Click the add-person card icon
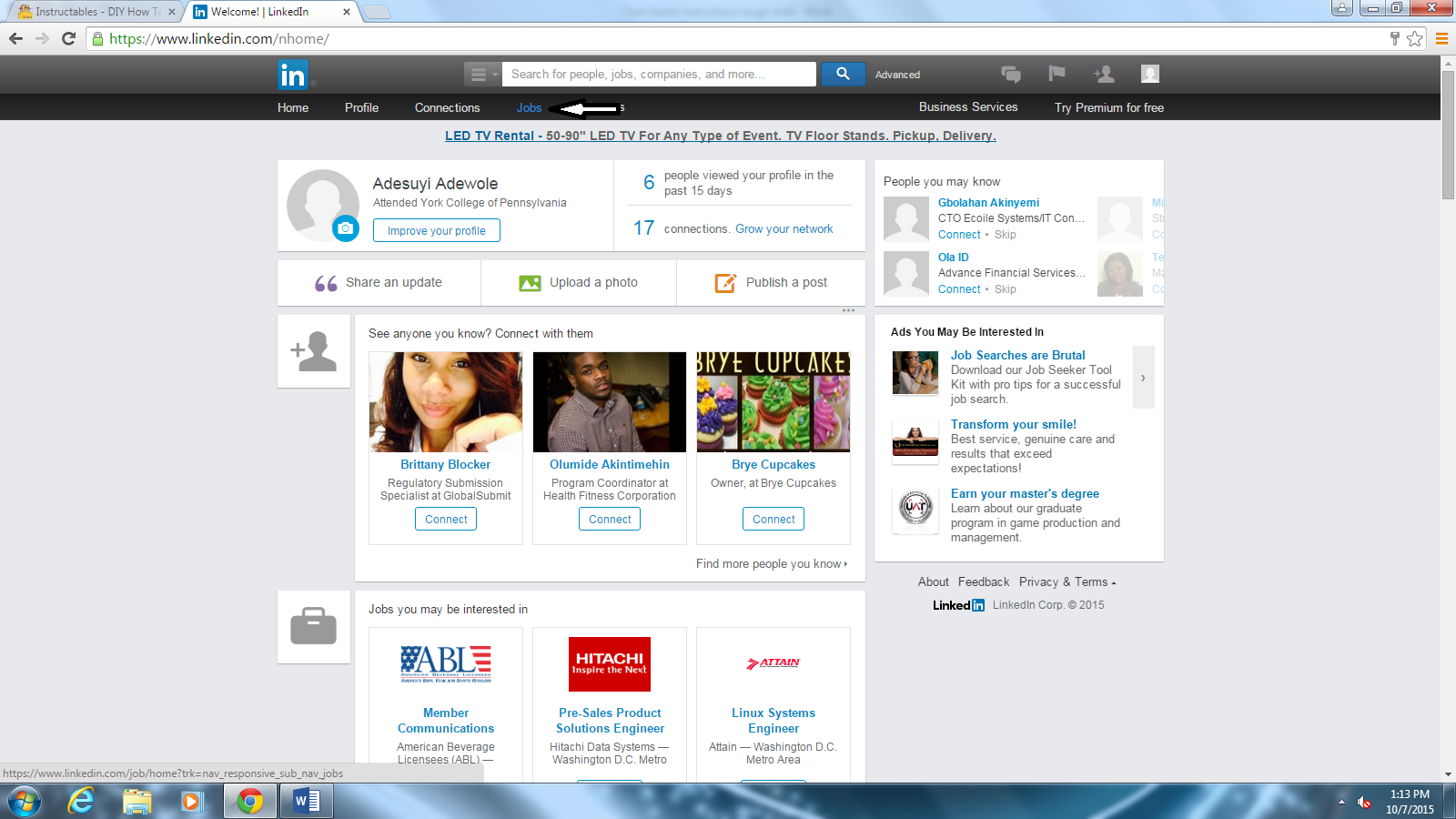 (x=314, y=351)
